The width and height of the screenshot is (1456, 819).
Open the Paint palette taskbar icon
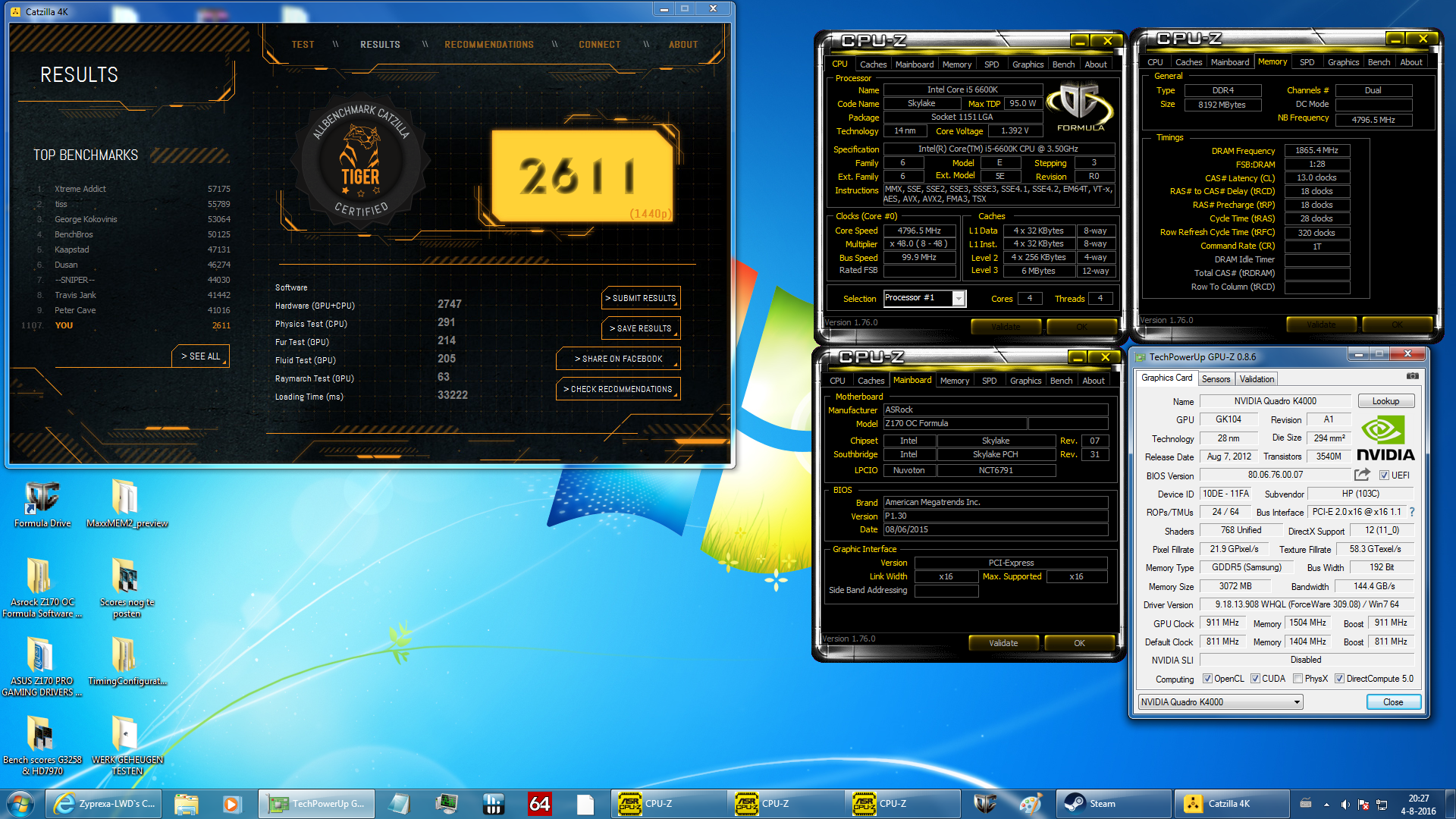[x=1030, y=803]
